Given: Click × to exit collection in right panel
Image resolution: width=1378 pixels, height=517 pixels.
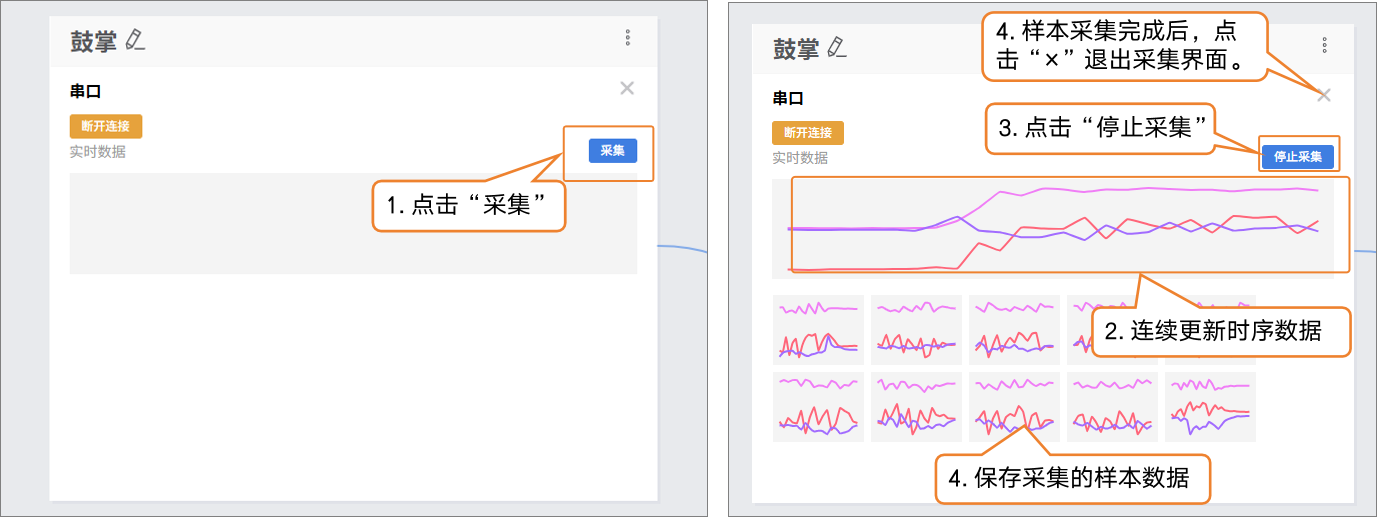Looking at the screenshot, I should pos(1324,96).
